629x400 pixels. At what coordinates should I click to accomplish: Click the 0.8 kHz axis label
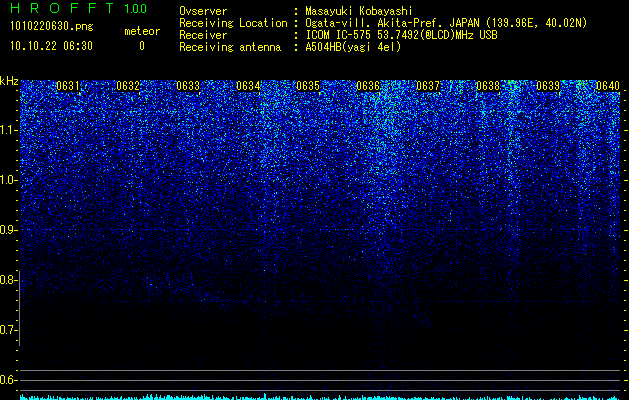[x=8, y=280]
